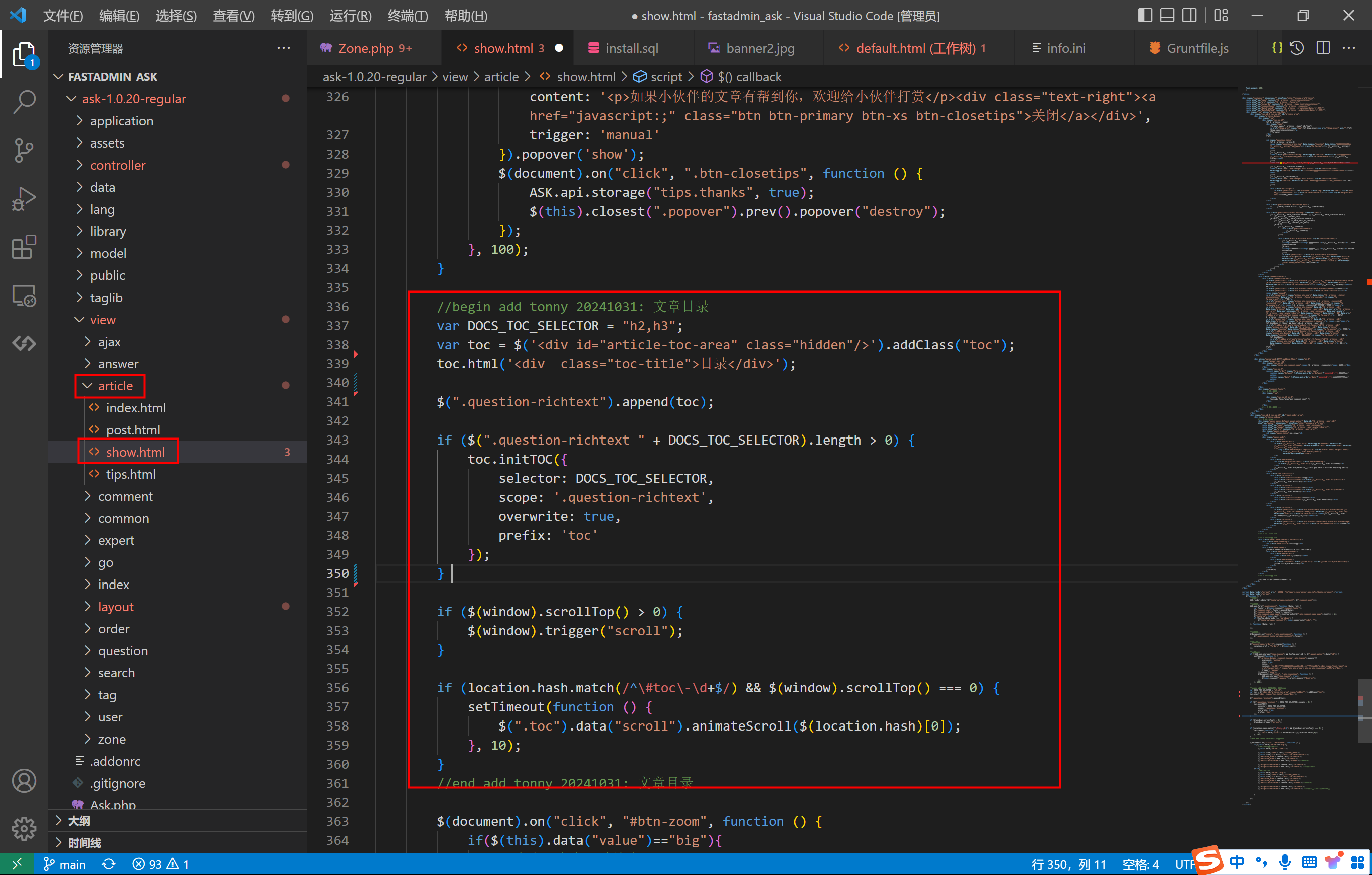Click the timeline history icon in editor toolbar
Screen dimensions: 1372x875
1297,48
